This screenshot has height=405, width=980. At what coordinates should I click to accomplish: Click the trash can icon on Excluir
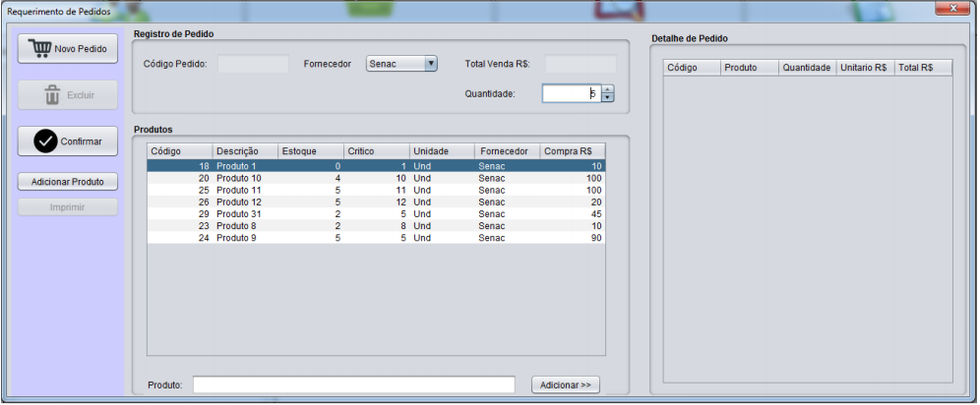[x=52, y=95]
